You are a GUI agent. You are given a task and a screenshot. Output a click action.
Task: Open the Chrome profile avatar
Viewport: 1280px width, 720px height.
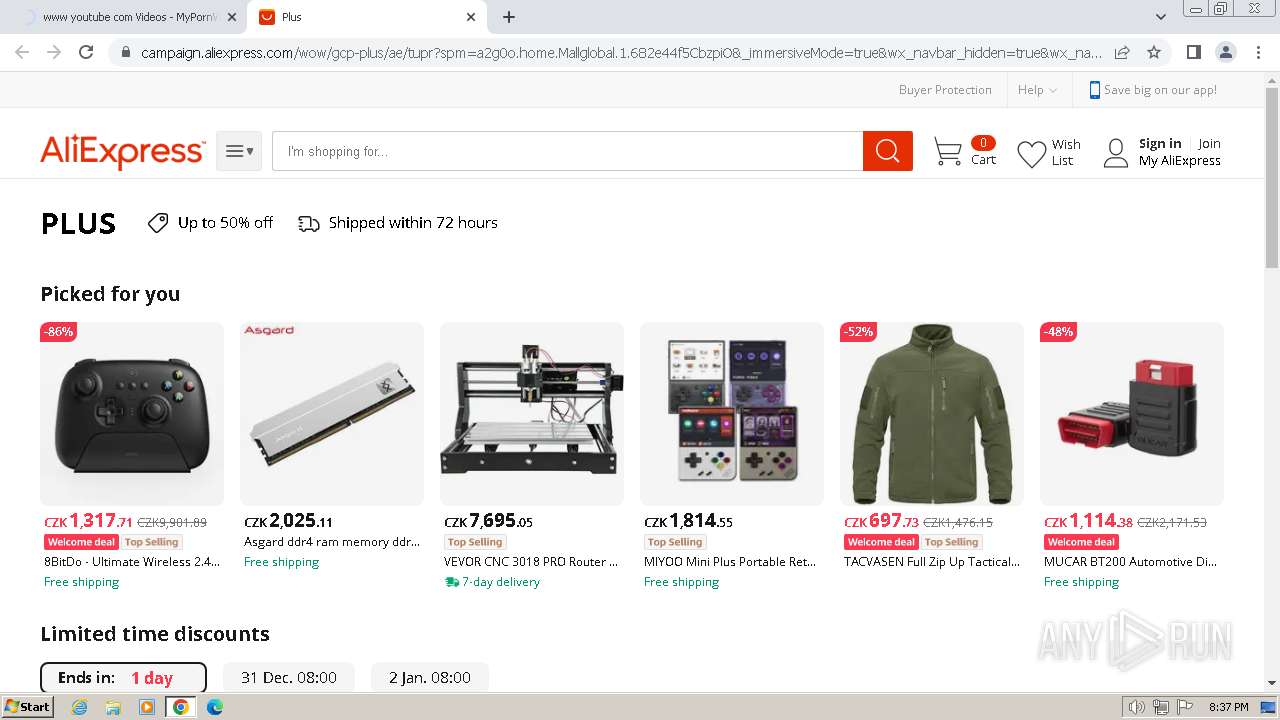(1225, 52)
